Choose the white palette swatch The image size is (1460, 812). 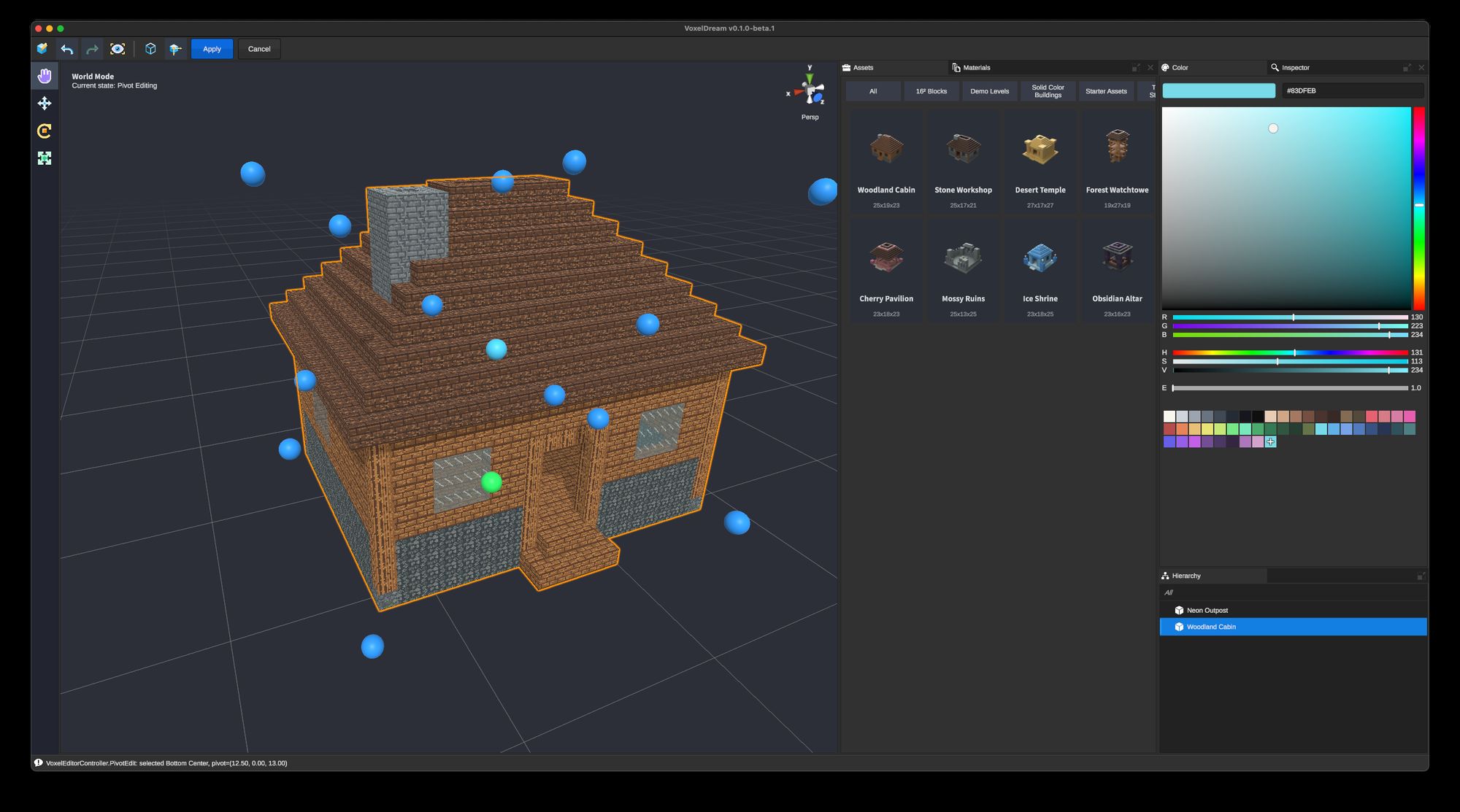click(1169, 417)
